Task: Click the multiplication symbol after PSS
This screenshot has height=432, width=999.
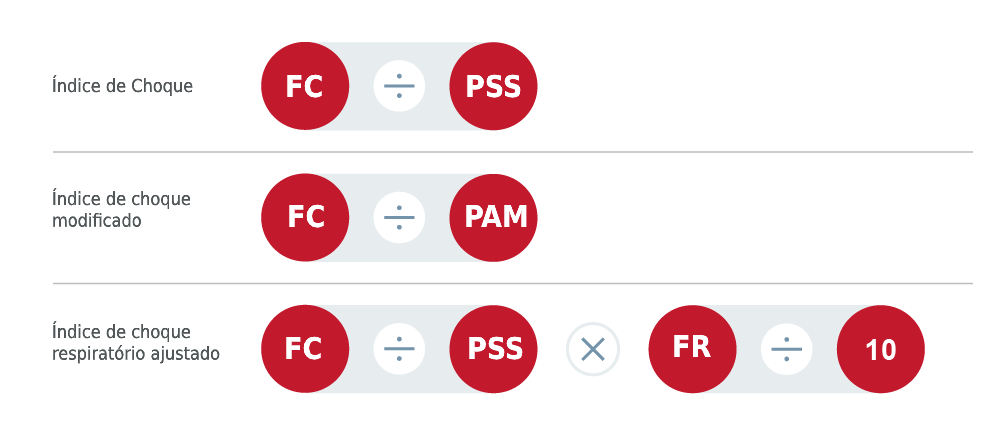Action: 593,349
